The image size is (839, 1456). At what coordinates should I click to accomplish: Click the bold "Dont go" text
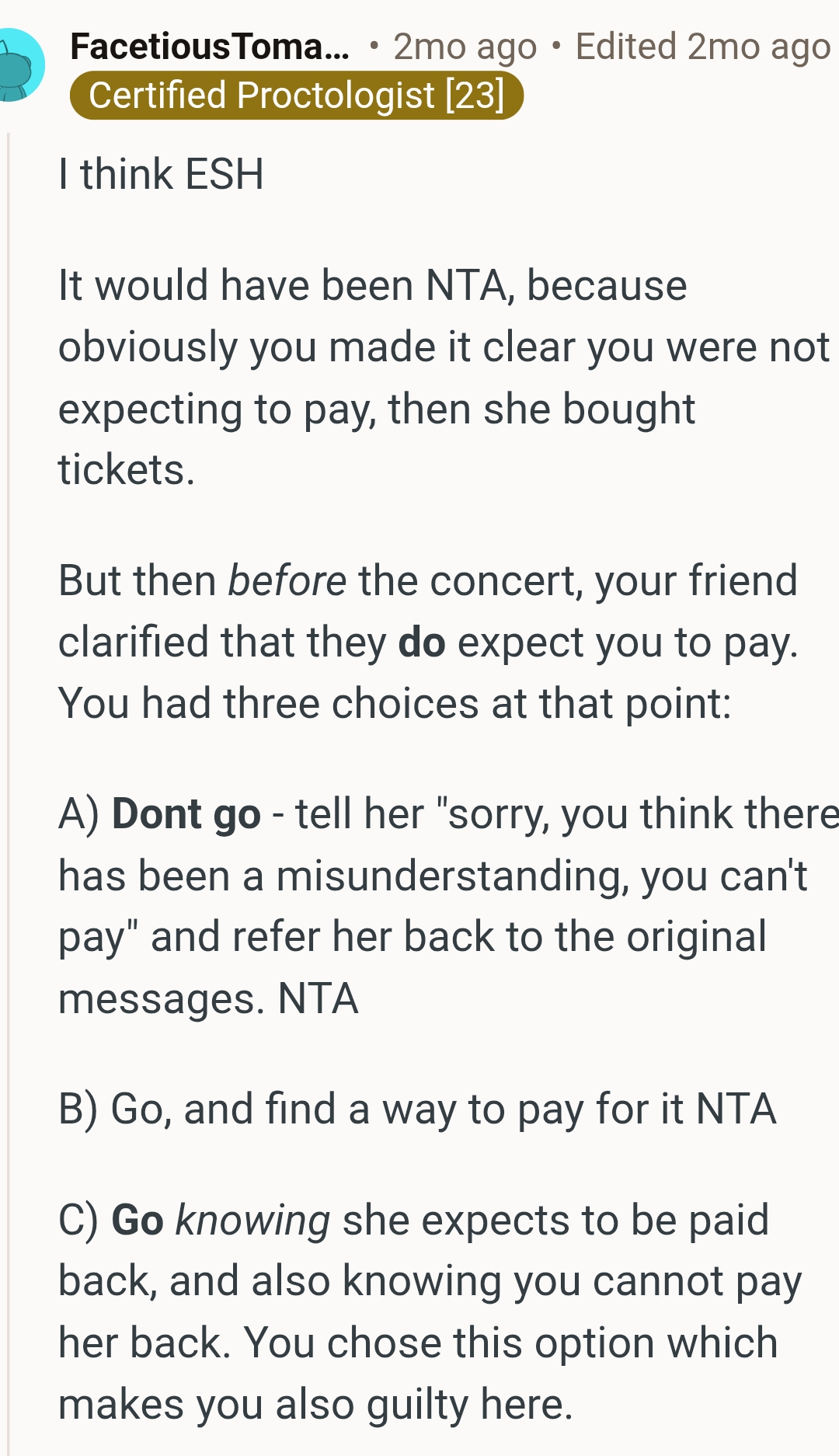(x=186, y=814)
